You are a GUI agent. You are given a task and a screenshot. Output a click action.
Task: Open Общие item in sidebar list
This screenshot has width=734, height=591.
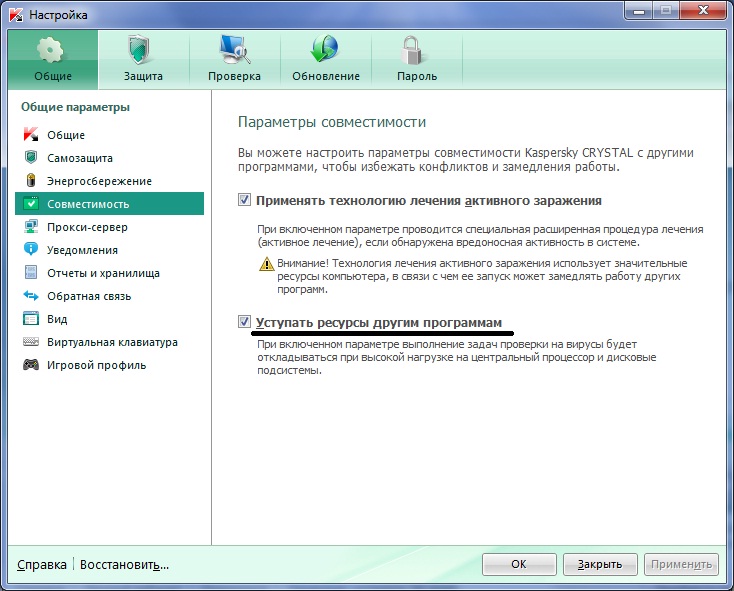[110, 135]
